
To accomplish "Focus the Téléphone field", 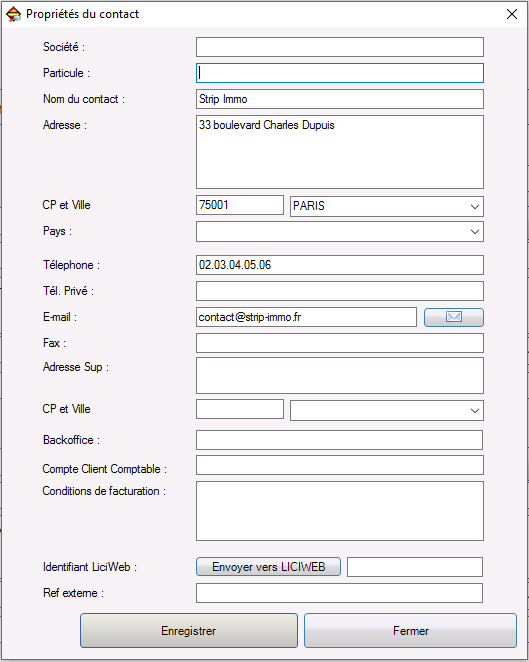I will click(340, 265).
